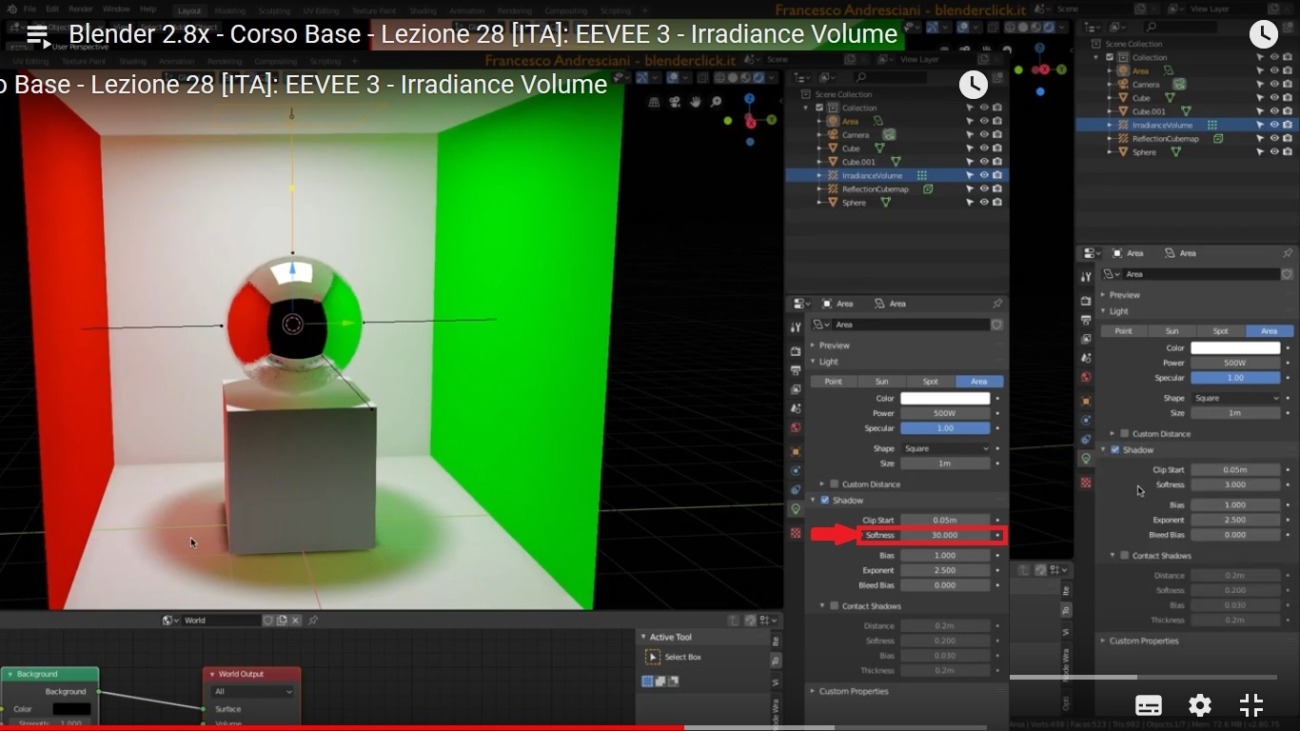The image size is (1300, 731).
Task: Switch perspective/orthographic grid icon in viewport
Action: [x=654, y=102]
